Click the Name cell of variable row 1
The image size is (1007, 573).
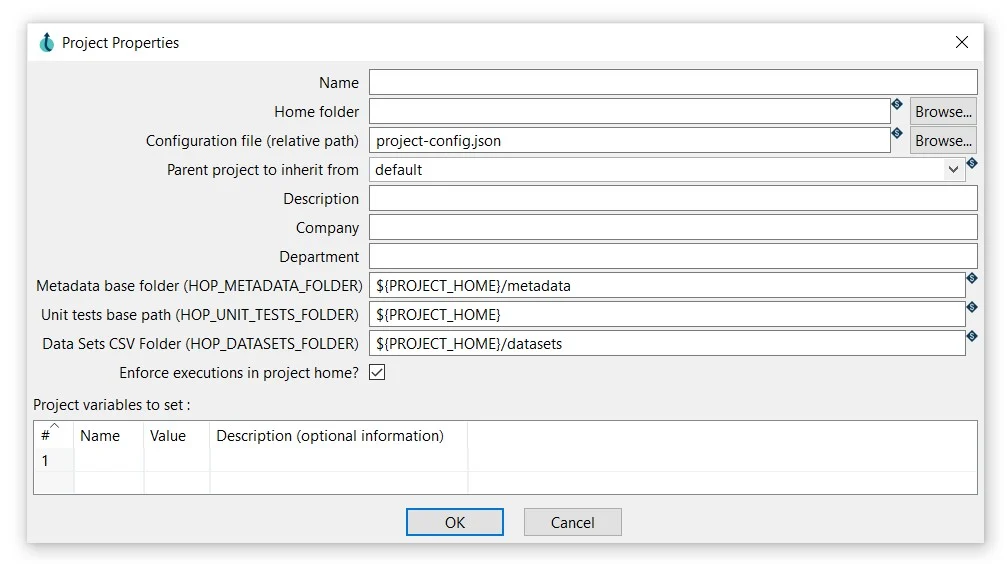click(x=109, y=461)
